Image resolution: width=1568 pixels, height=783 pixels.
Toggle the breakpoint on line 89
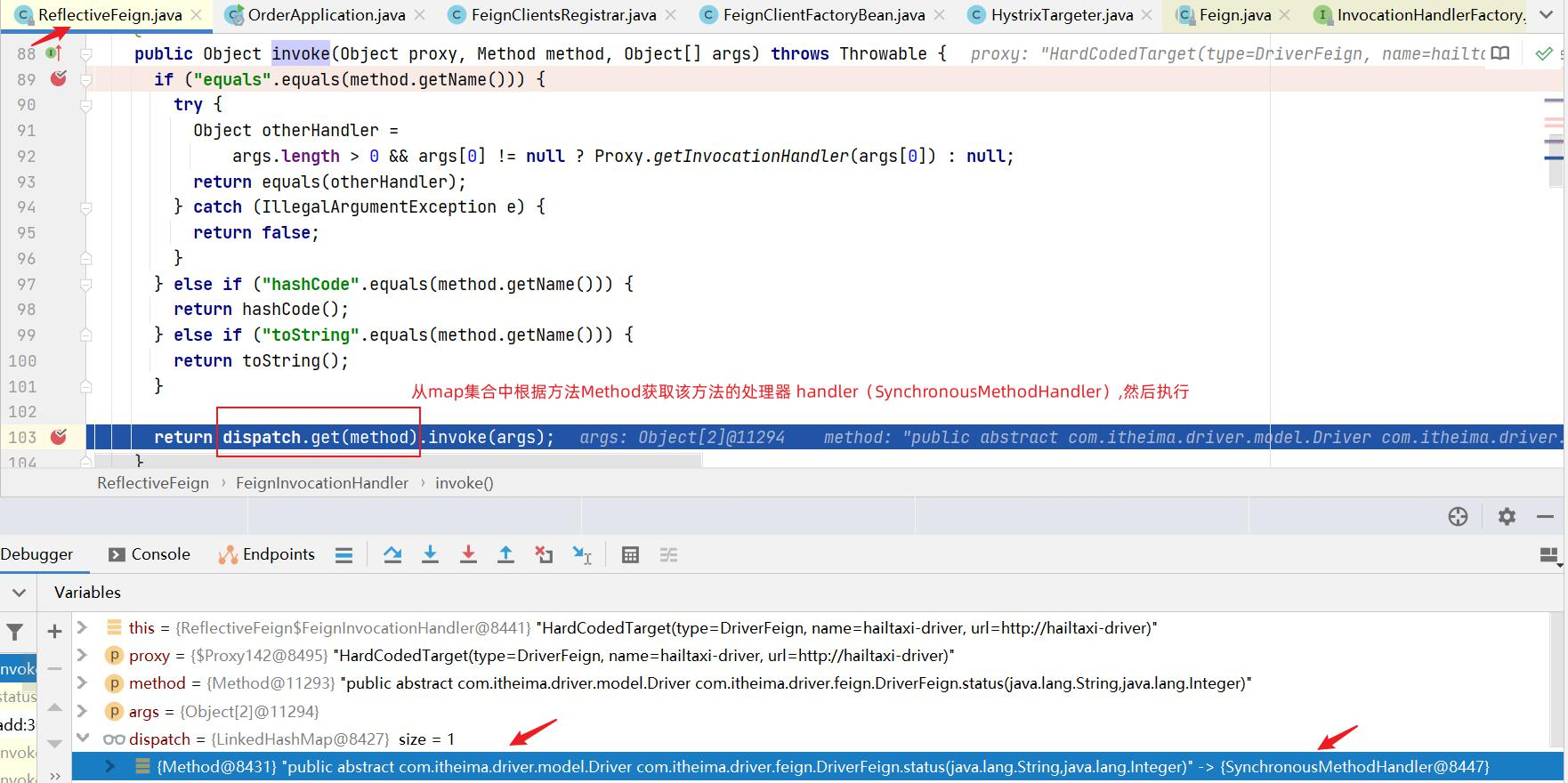(x=59, y=78)
